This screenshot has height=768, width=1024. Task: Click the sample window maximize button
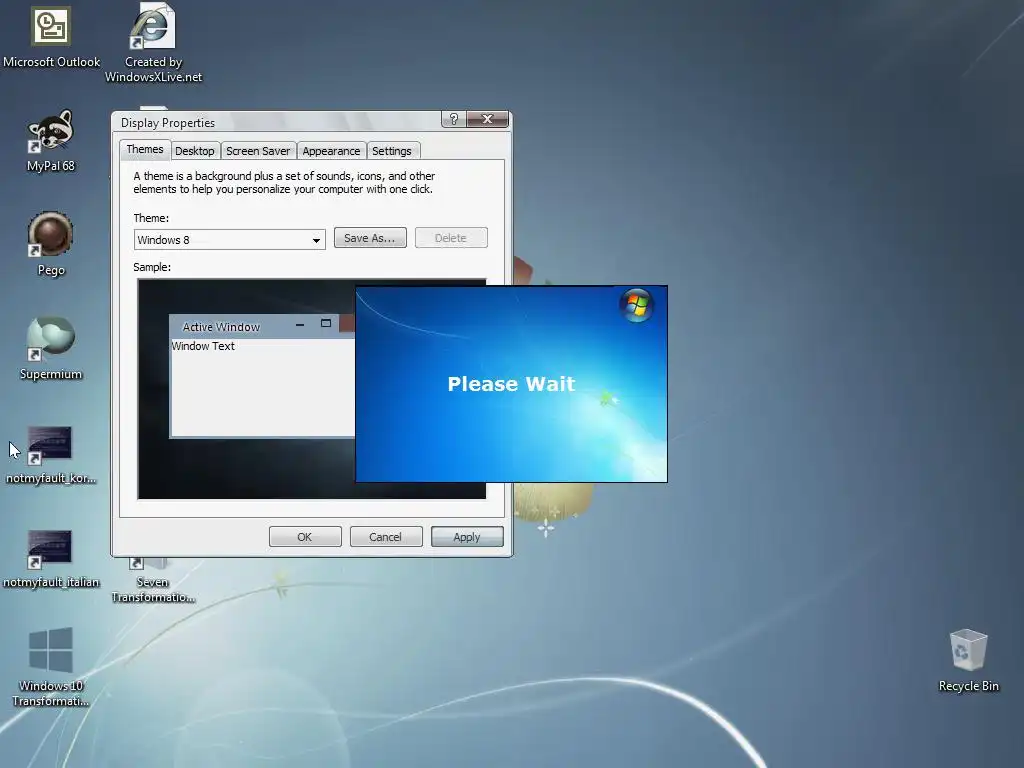326,324
